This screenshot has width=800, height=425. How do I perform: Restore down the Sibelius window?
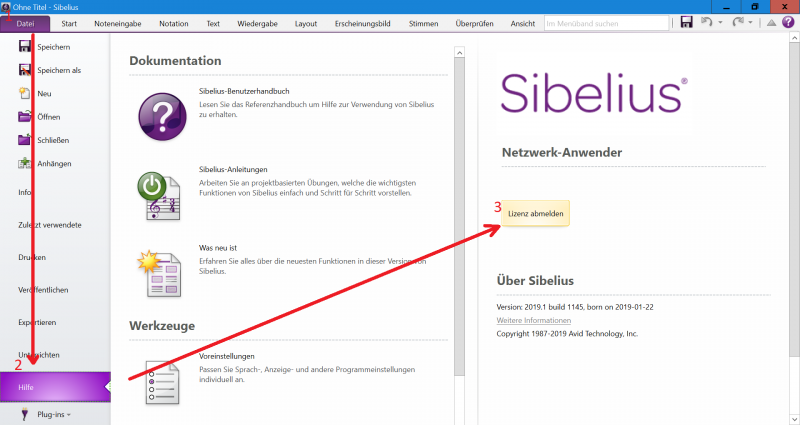(755, 7)
